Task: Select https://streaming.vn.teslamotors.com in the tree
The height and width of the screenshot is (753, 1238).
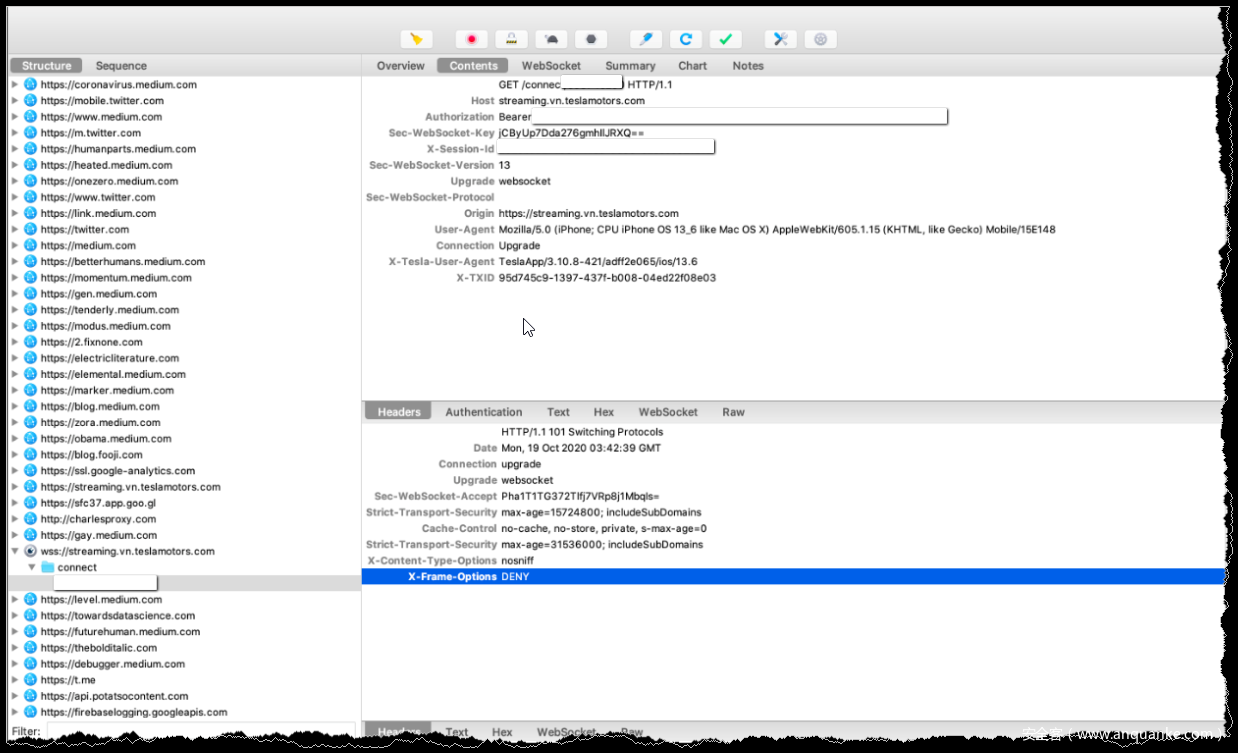Action: [x=130, y=487]
